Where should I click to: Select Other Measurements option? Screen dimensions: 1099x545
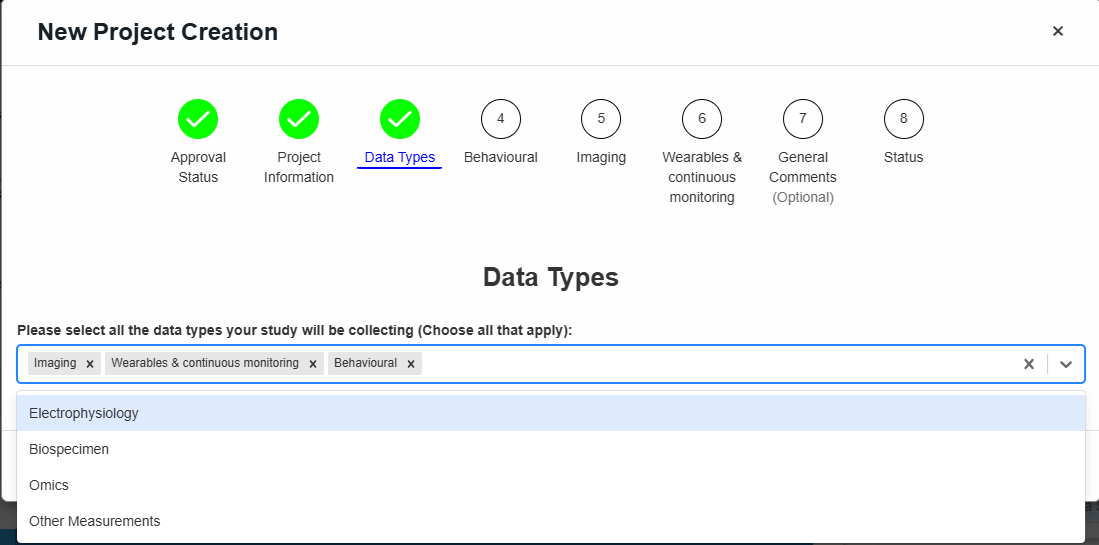pos(551,521)
